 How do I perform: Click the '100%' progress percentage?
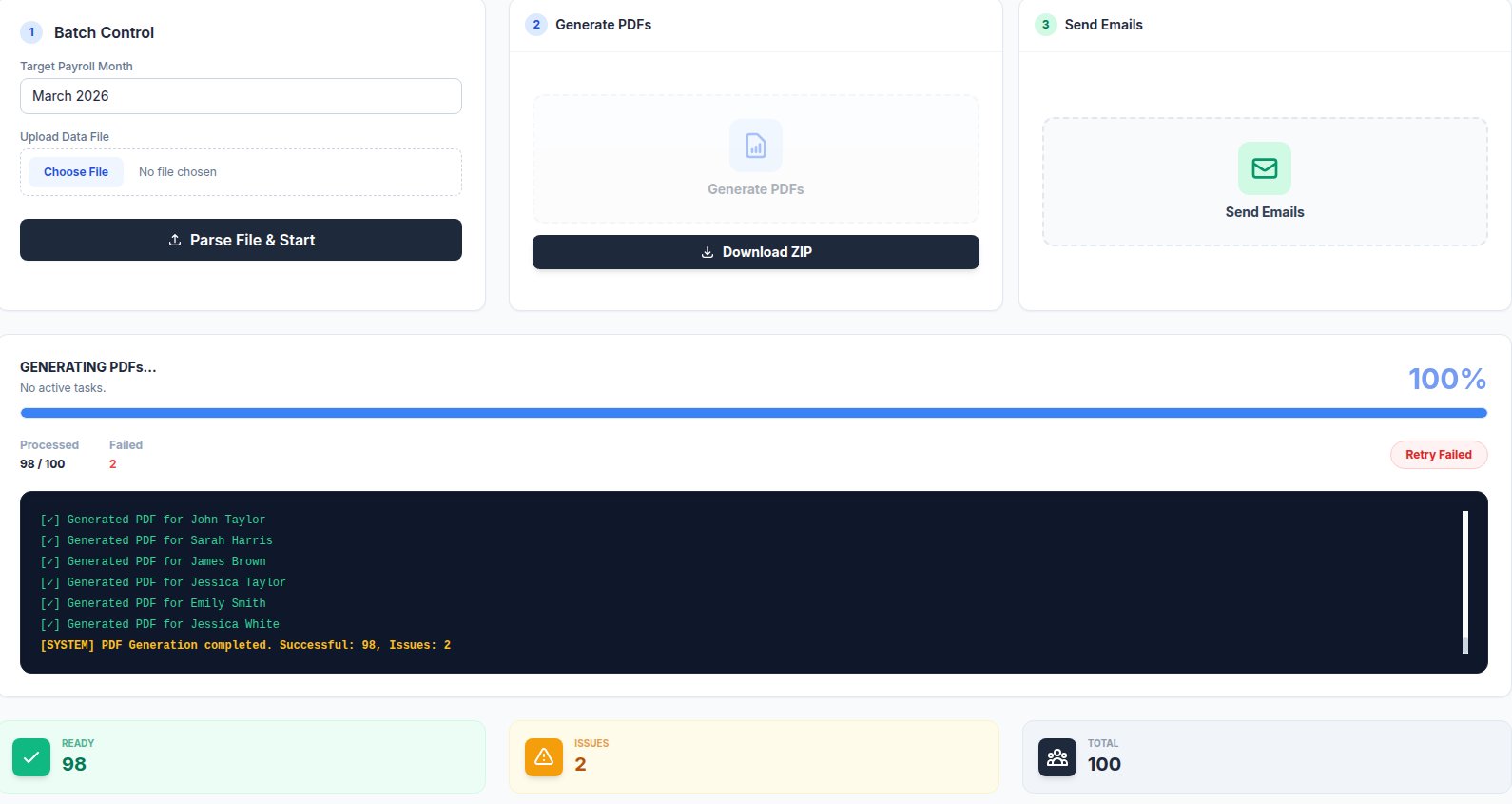pyautogui.click(x=1447, y=379)
